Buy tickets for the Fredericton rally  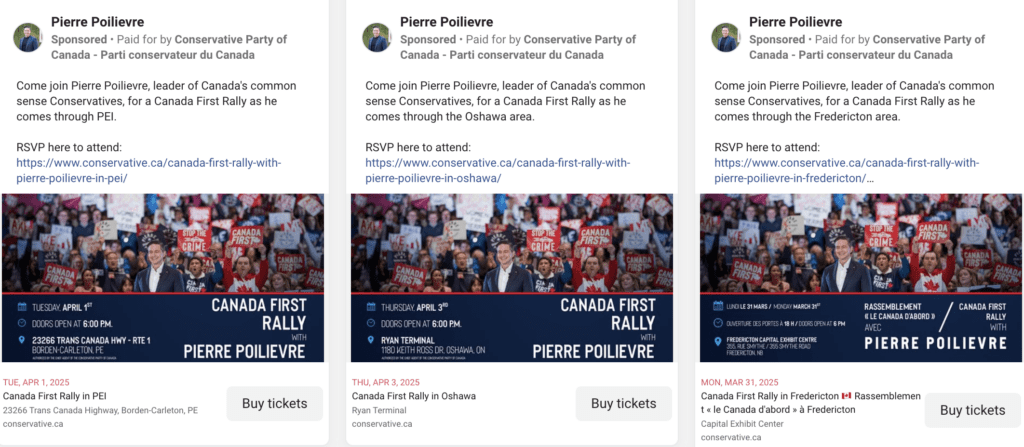972,410
